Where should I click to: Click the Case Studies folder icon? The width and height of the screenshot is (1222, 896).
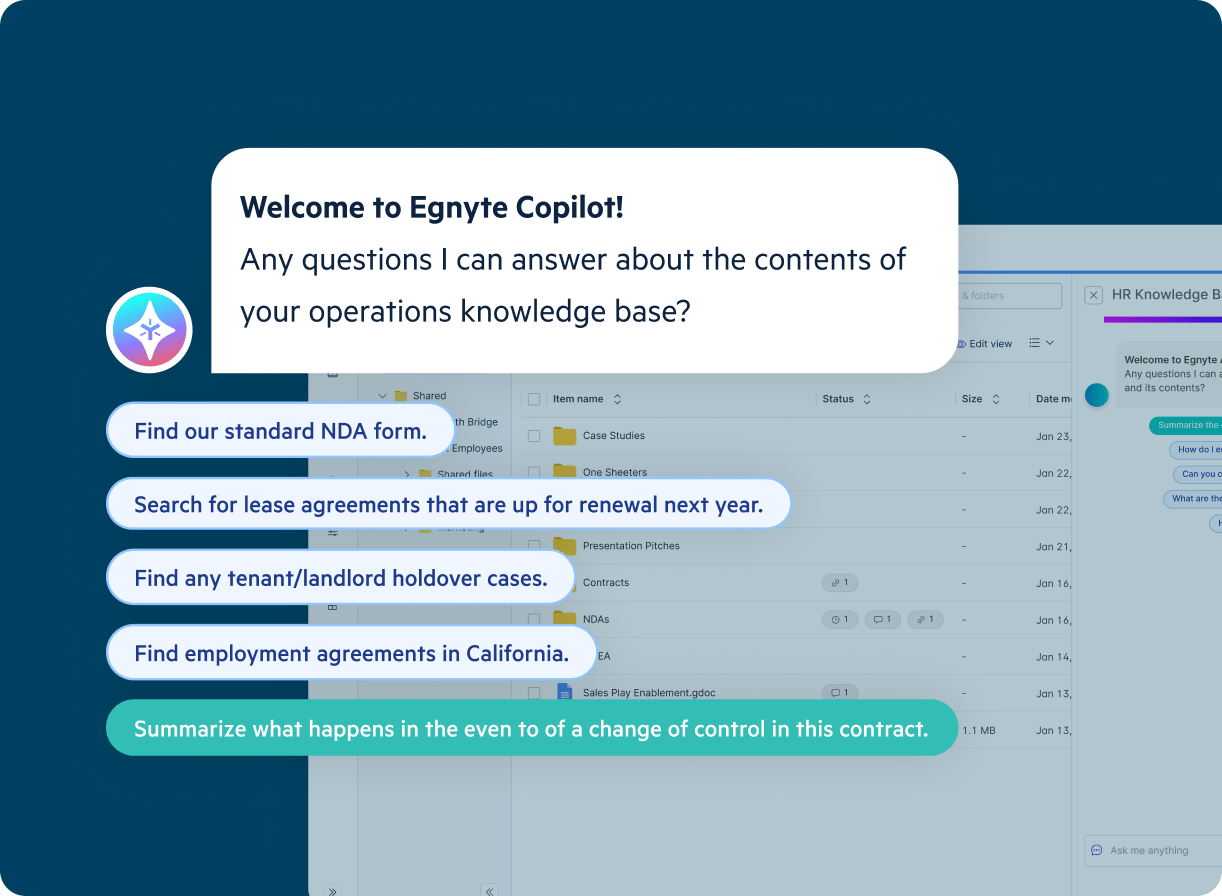[x=565, y=436]
